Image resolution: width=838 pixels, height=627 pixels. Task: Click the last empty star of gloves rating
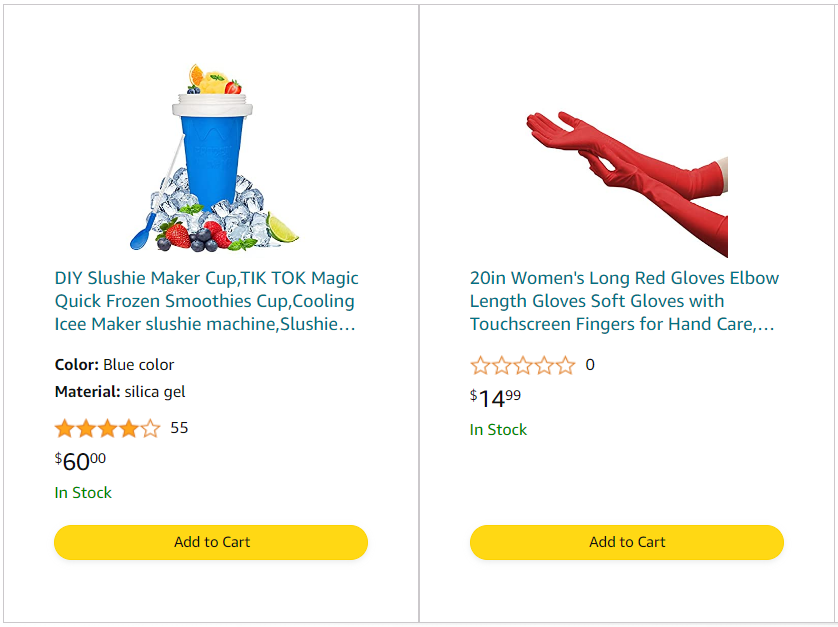pyautogui.click(x=565, y=365)
